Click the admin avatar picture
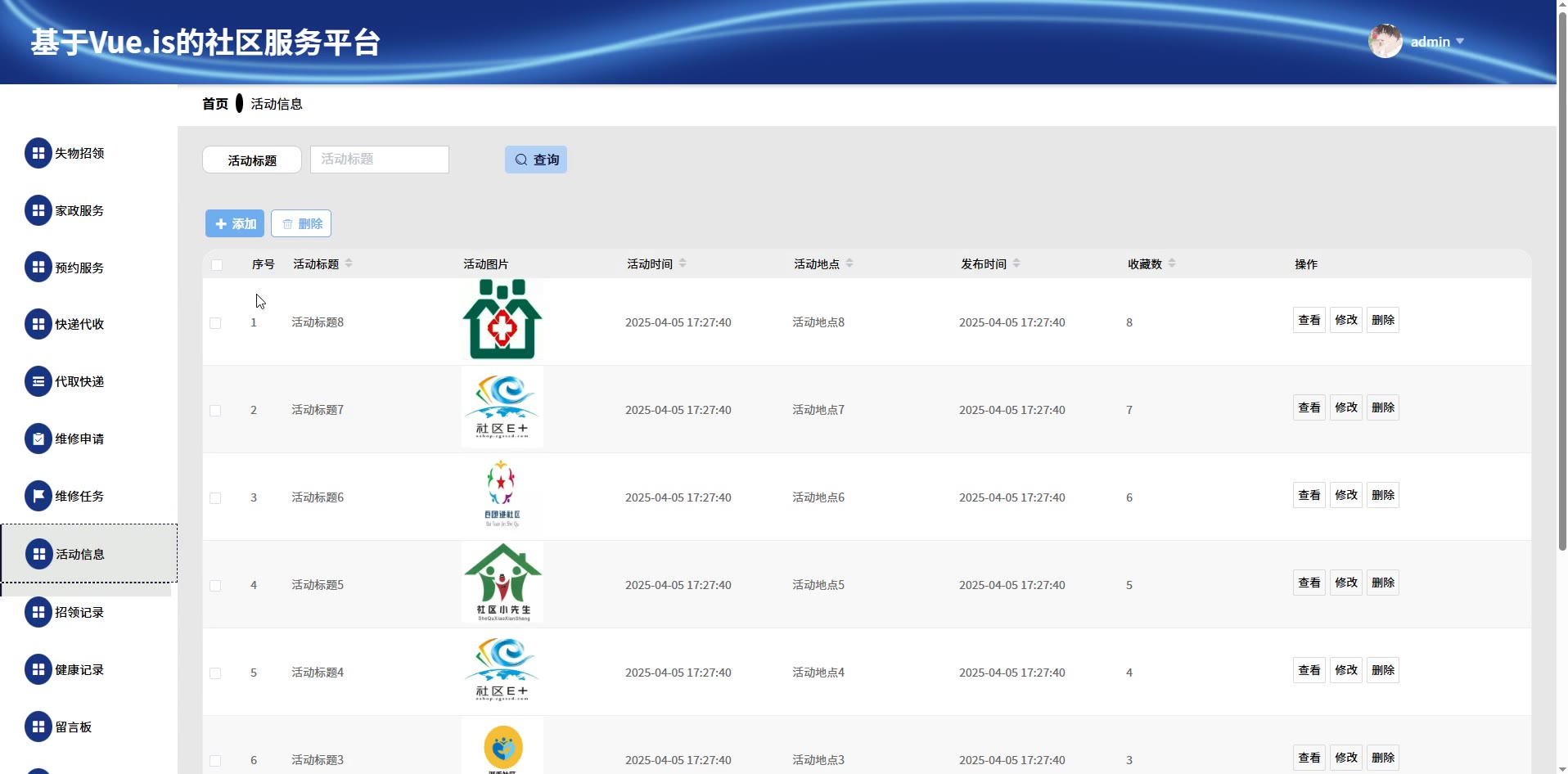 coord(1385,41)
